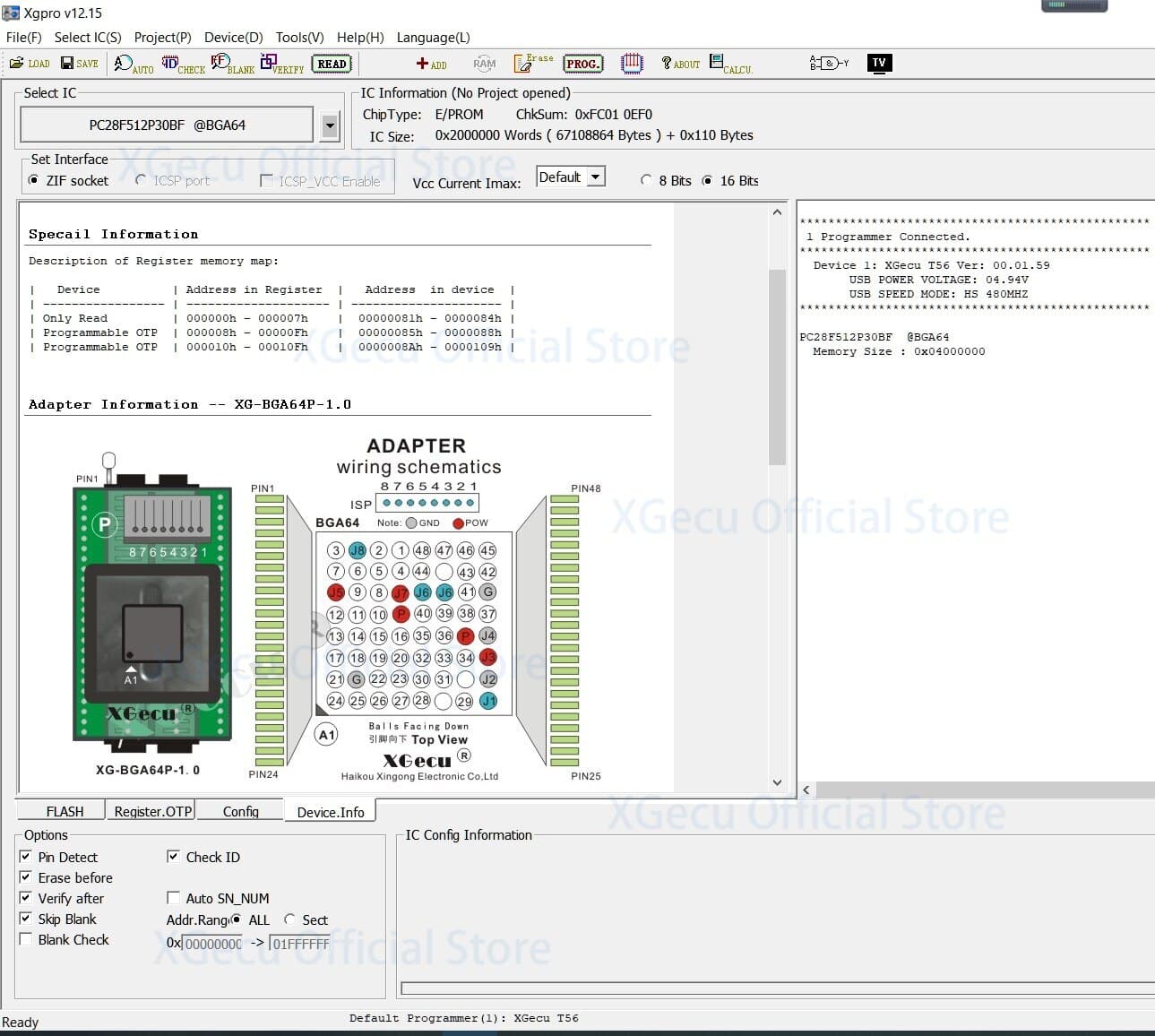1155x1036 pixels.
Task: Click the PC28F512P30BF @BGA64 chip button
Action: pos(167,125)
